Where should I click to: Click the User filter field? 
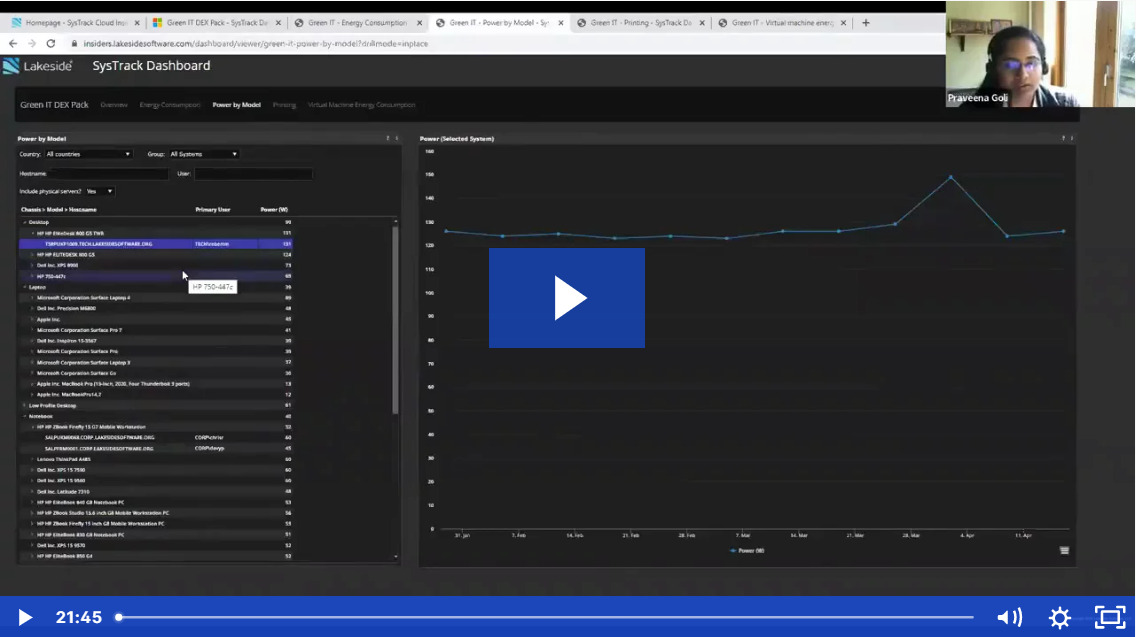click(253, 174)
